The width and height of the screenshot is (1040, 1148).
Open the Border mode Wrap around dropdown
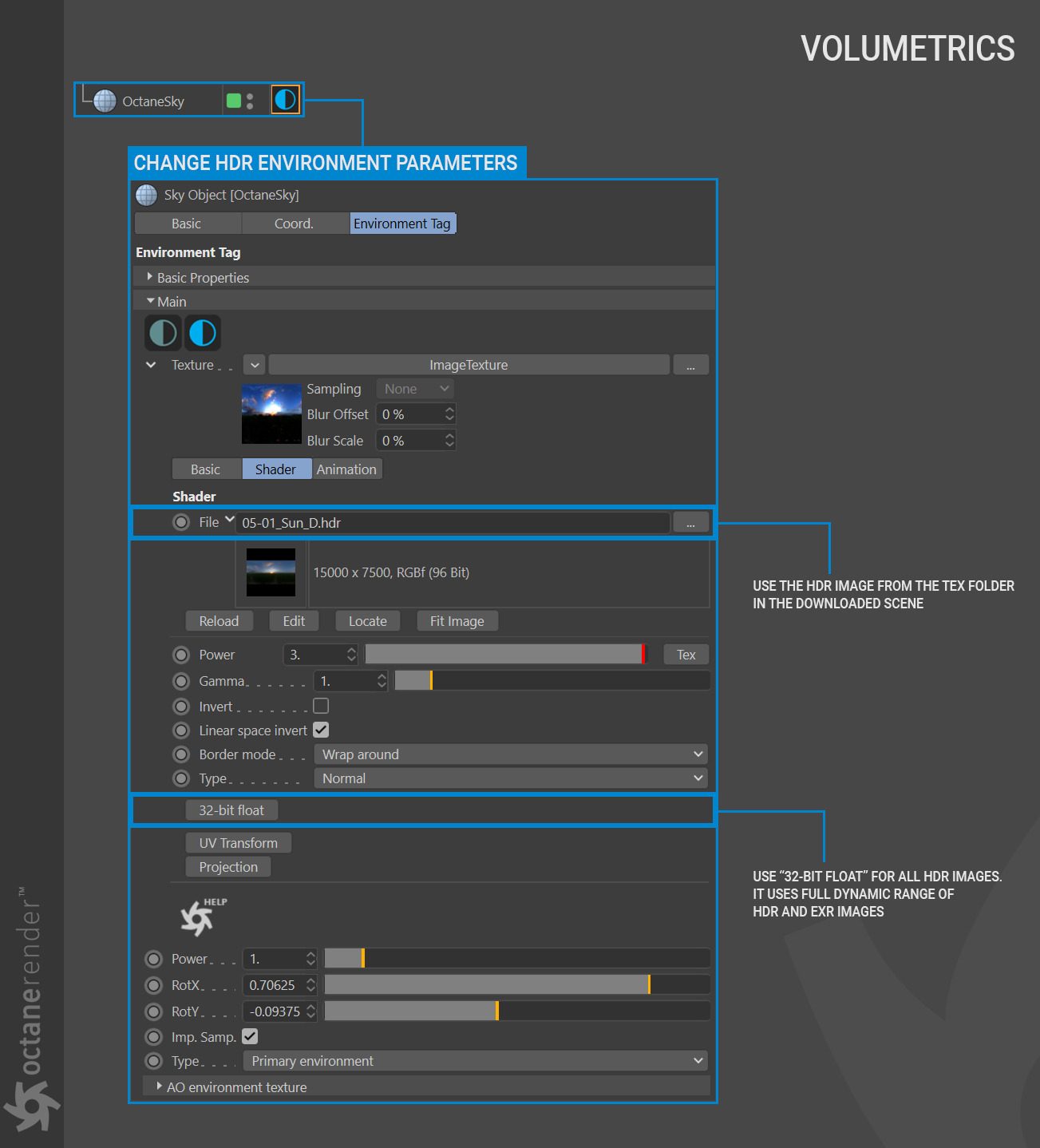click(511, 754)
